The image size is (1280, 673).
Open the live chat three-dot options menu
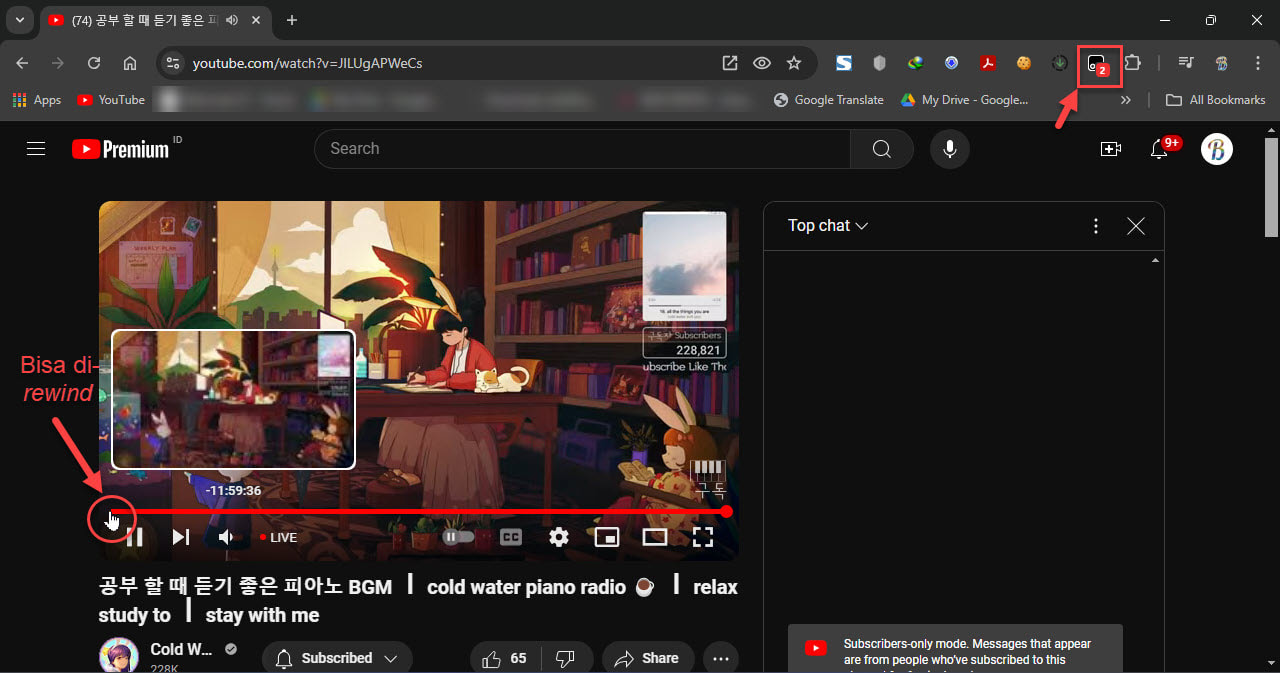(1096, 226)
